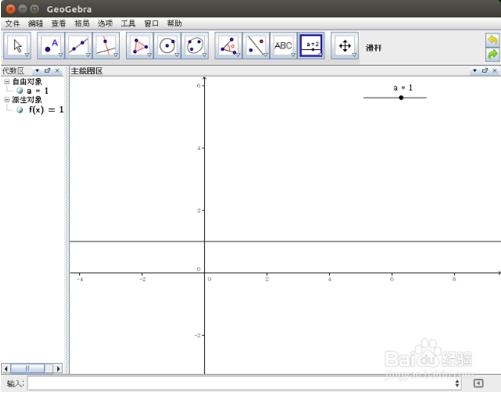Open Point tool dropdown triangle
The width and height of the screenshot is (501, 393).
tap(60, 55)
